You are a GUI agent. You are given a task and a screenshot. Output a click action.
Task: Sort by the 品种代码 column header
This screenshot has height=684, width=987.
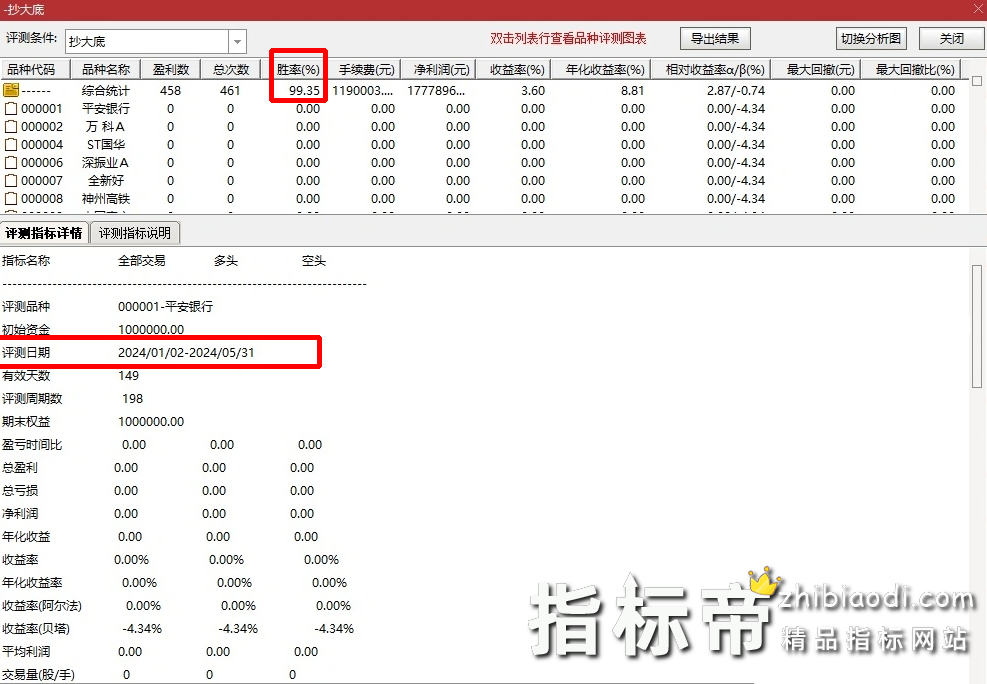(35, 69)
